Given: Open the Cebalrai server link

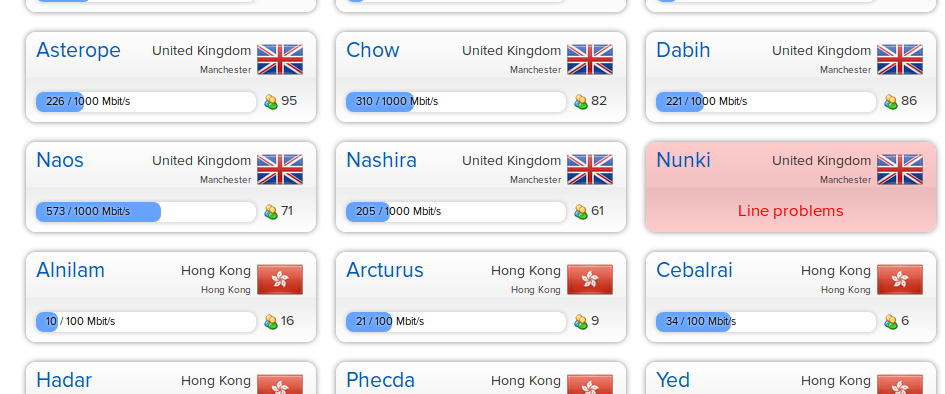Looking at the screenshot, I should (694, 270).
